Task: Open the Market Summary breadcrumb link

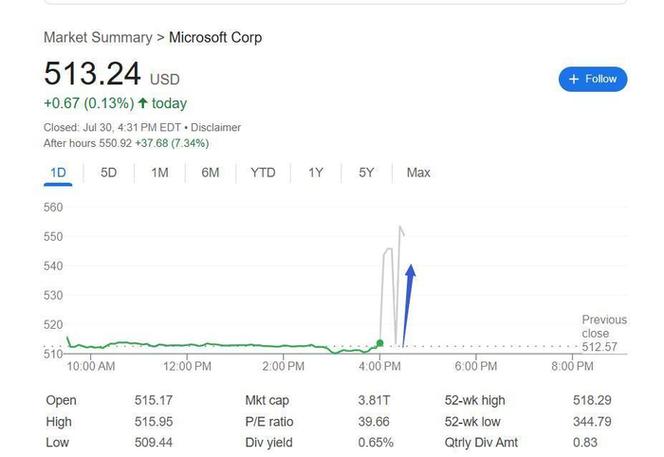Action: coord(98,37)
